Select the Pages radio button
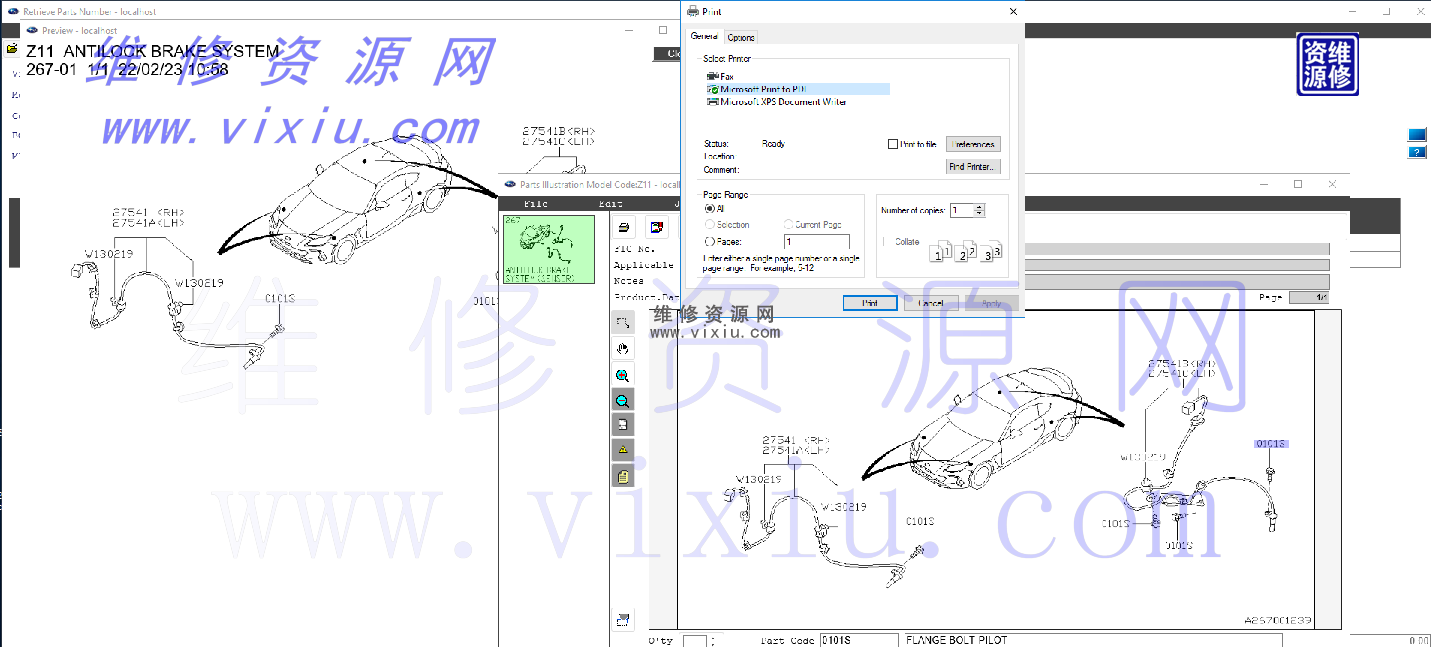Screen dimensions: 1431x647 coord(710,241)
